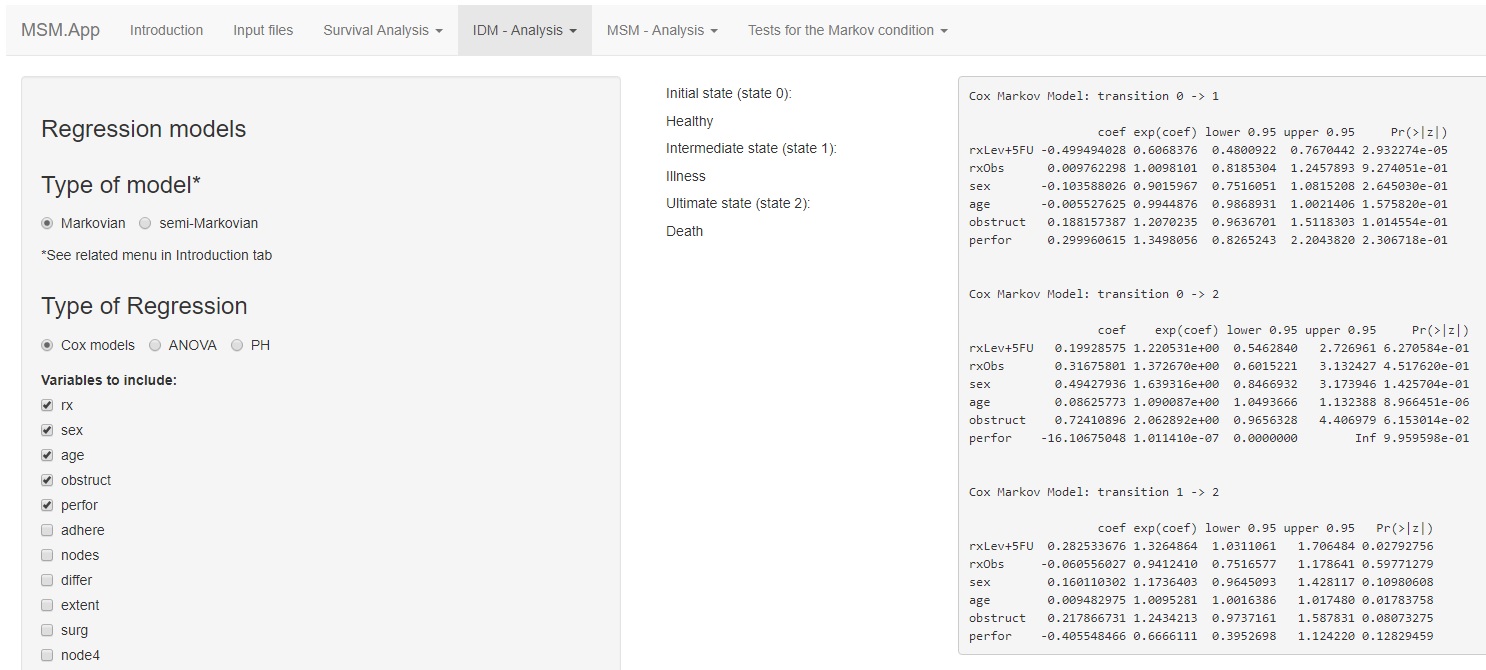Check the nodes variable checkbox
Image resolution: width=1486 pixels, height=670 pixels.
click(x=47, y=555)
